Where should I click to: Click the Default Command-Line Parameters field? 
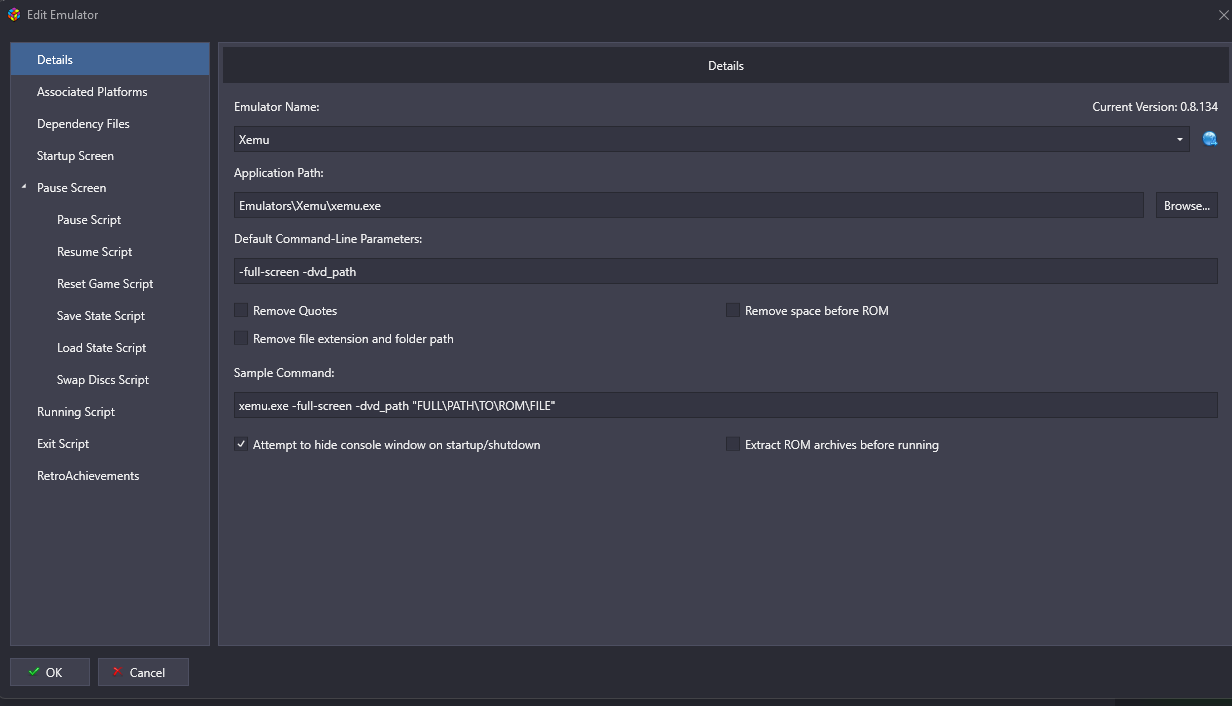(x=725, y=271)
